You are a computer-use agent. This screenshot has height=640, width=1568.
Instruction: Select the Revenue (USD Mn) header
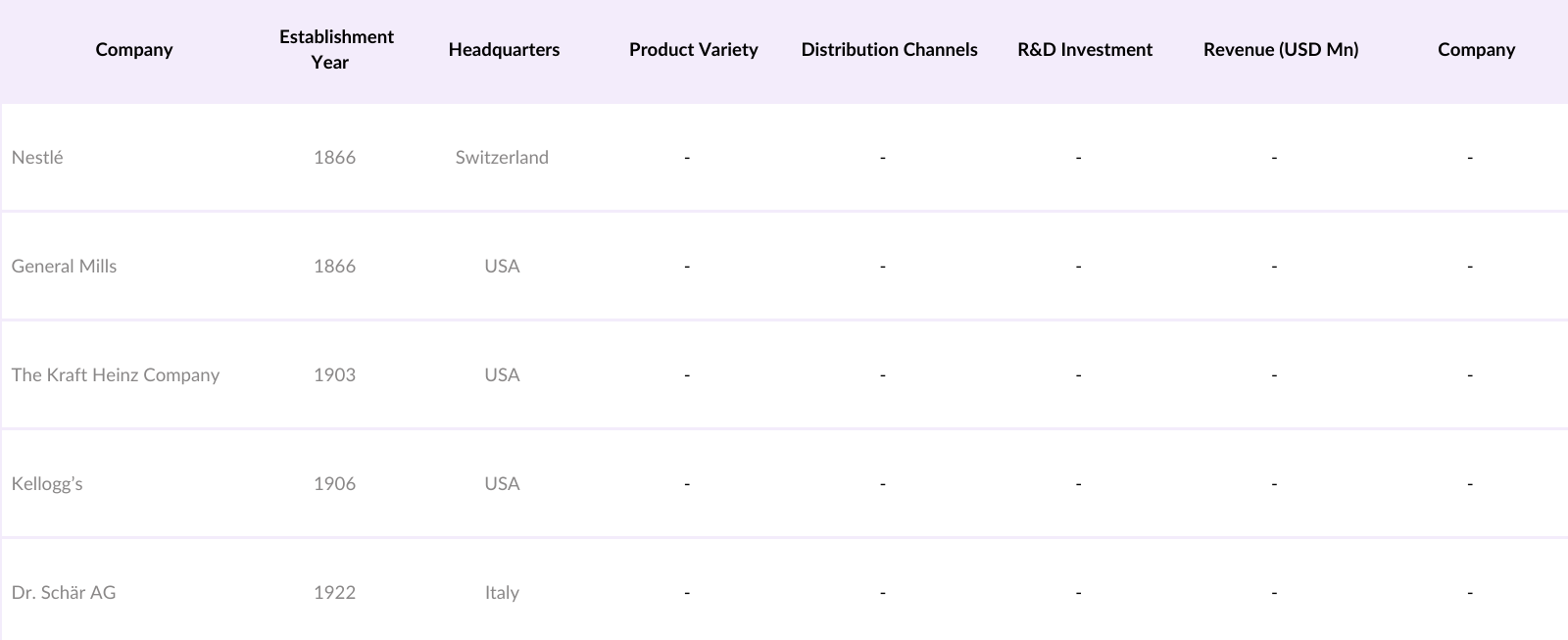tap(1281, 49)
